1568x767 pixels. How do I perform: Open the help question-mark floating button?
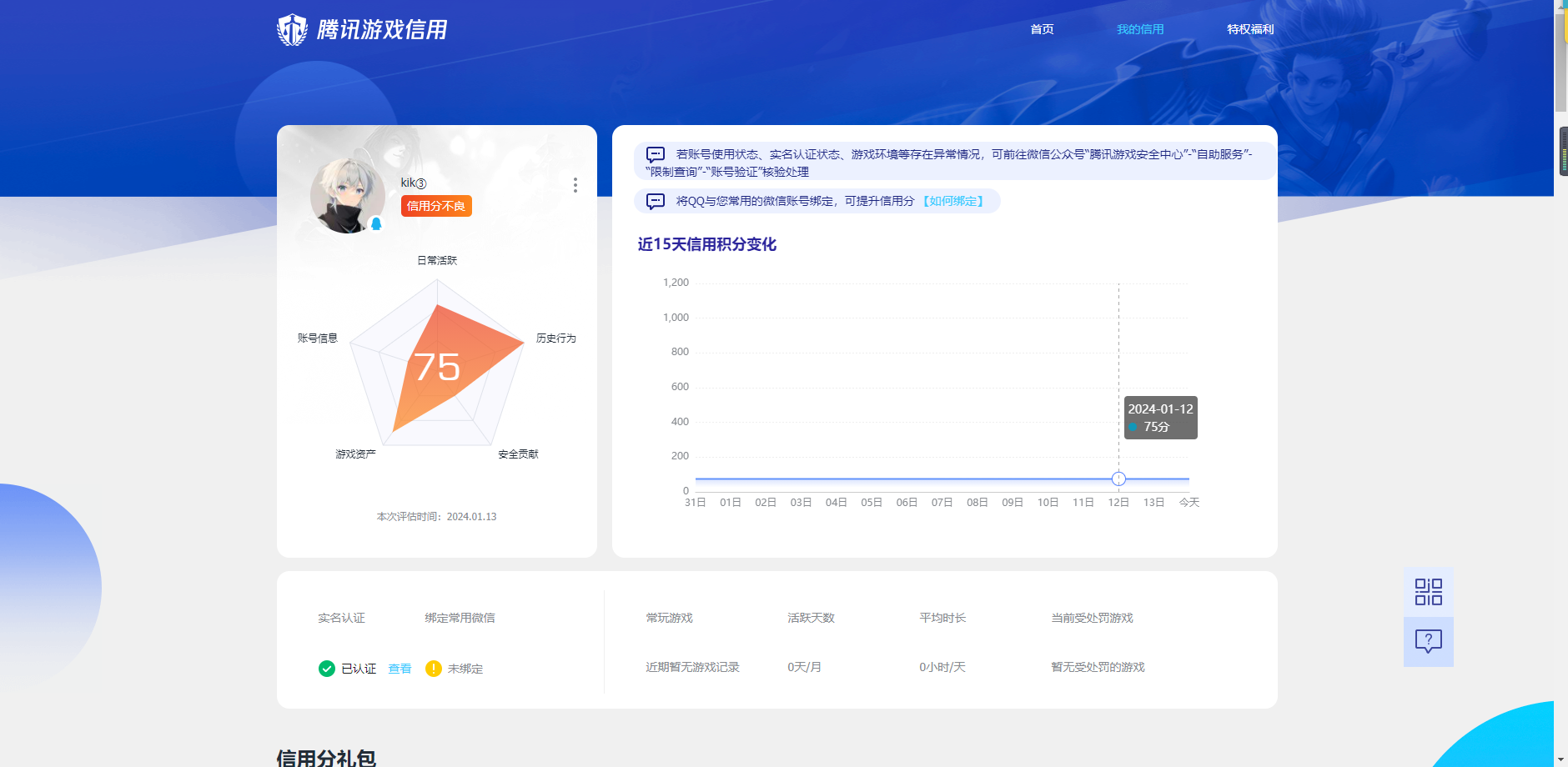[x=1429, y=642]
